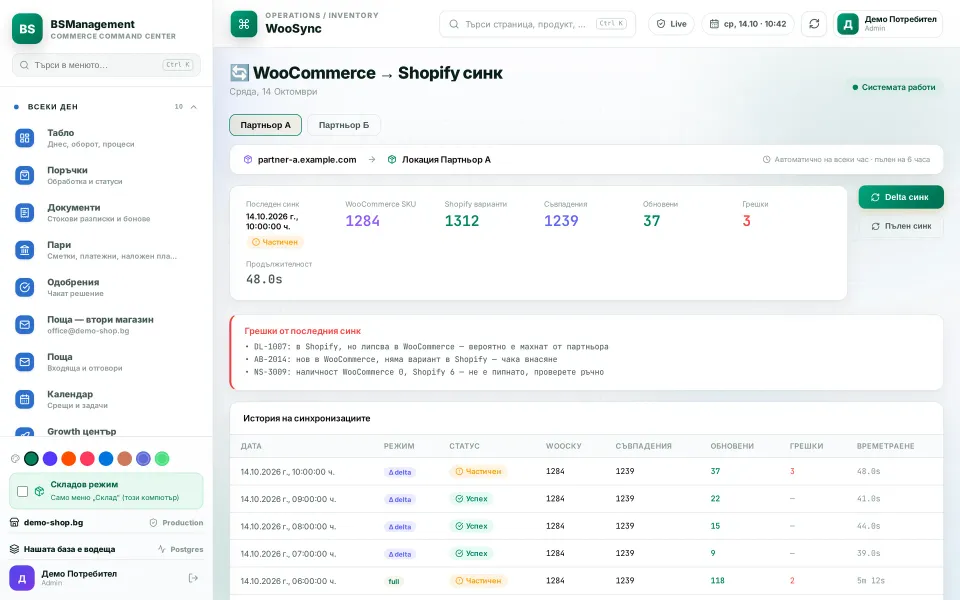Select the blue theme swatch
The width and height of the screenshot is (960, 600).
click(106, 459)
